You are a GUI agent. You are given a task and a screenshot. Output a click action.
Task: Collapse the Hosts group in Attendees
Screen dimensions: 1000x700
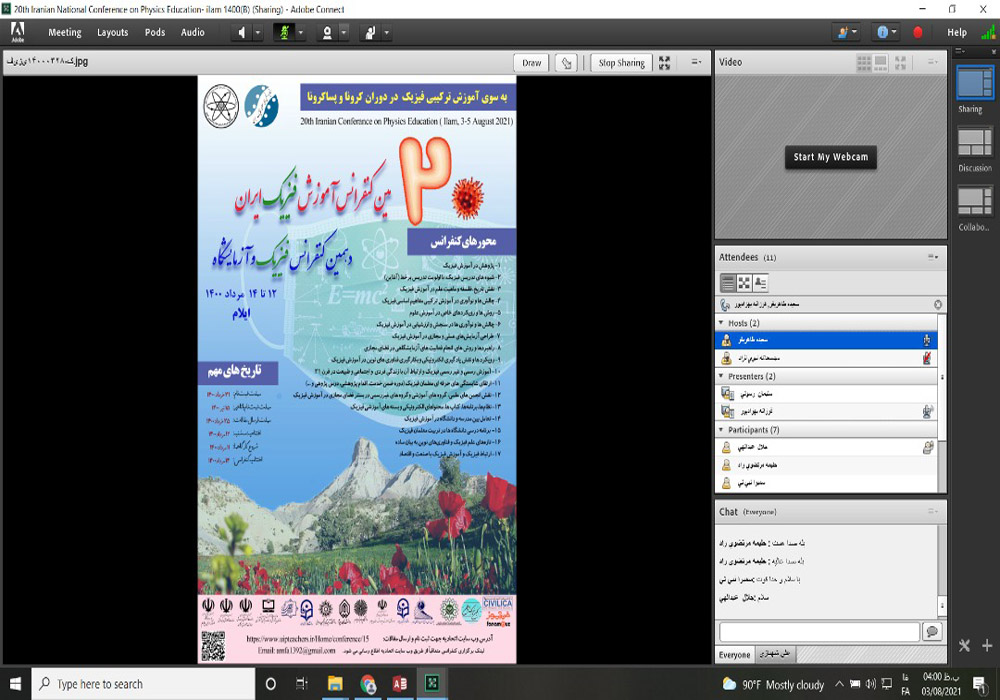click(721, 324)
